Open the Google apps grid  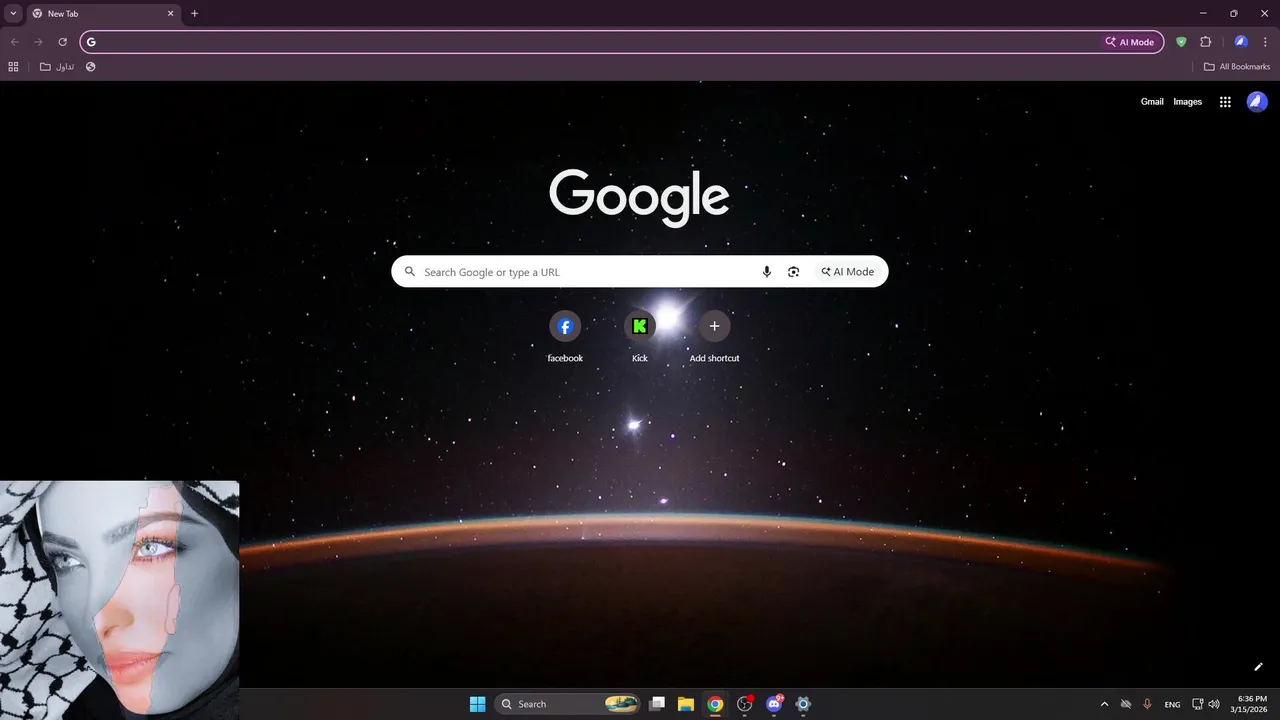point(1225,102)
